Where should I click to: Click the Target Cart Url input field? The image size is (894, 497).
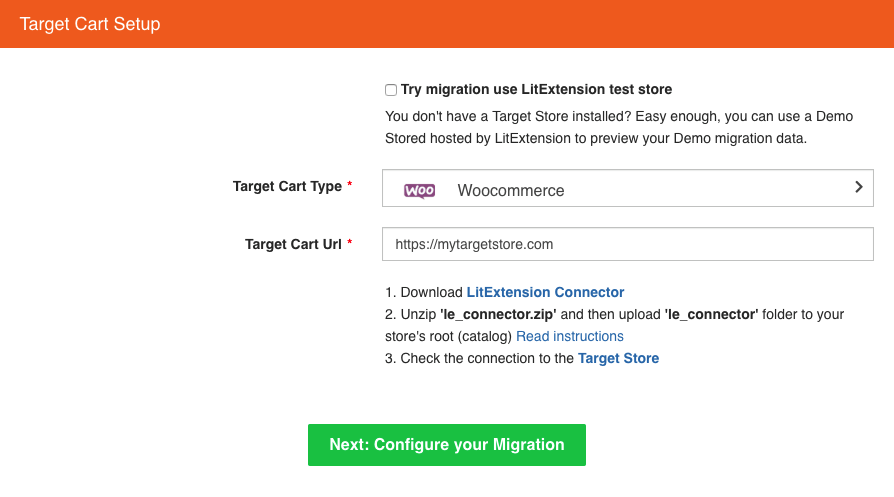click(627, 244)
